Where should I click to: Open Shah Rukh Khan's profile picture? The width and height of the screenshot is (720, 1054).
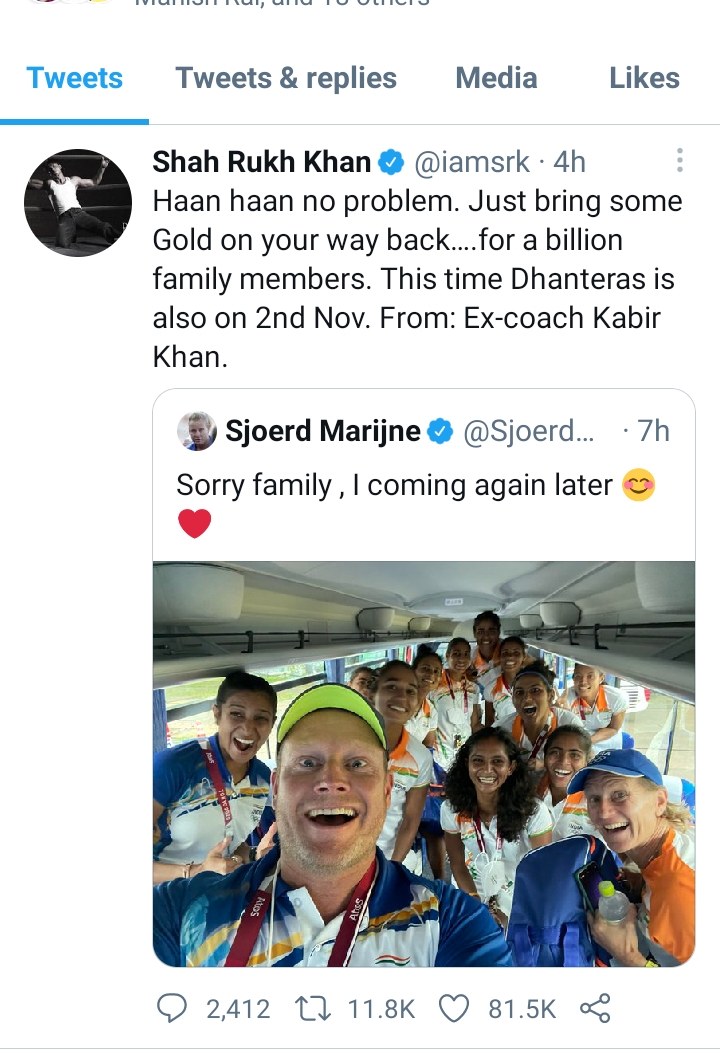78,203
